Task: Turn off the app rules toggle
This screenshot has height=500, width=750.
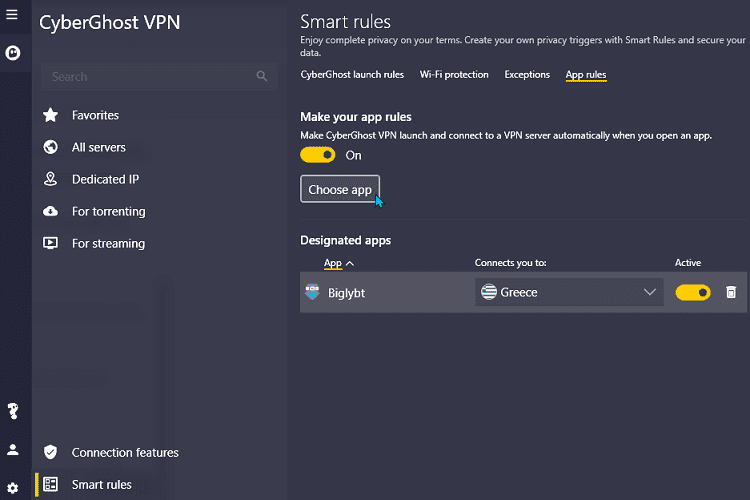Action: (x=318, y=155)
